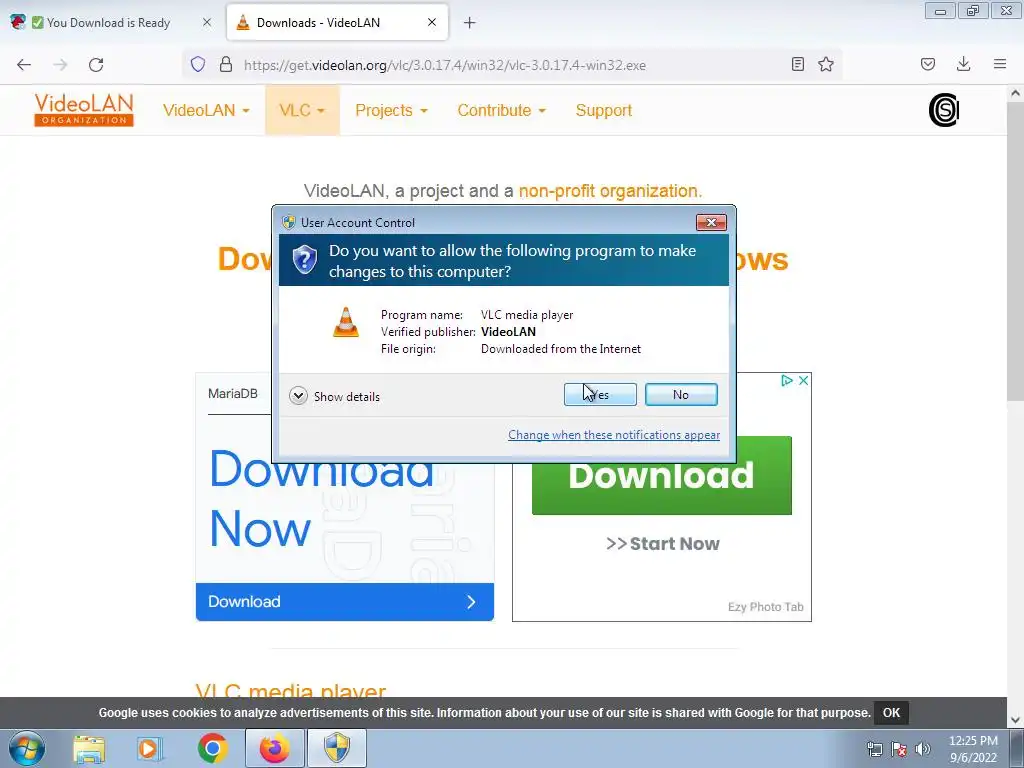Click the VideoLAN Organization logo
The image size is (1024, 768).
coord(84,110)
